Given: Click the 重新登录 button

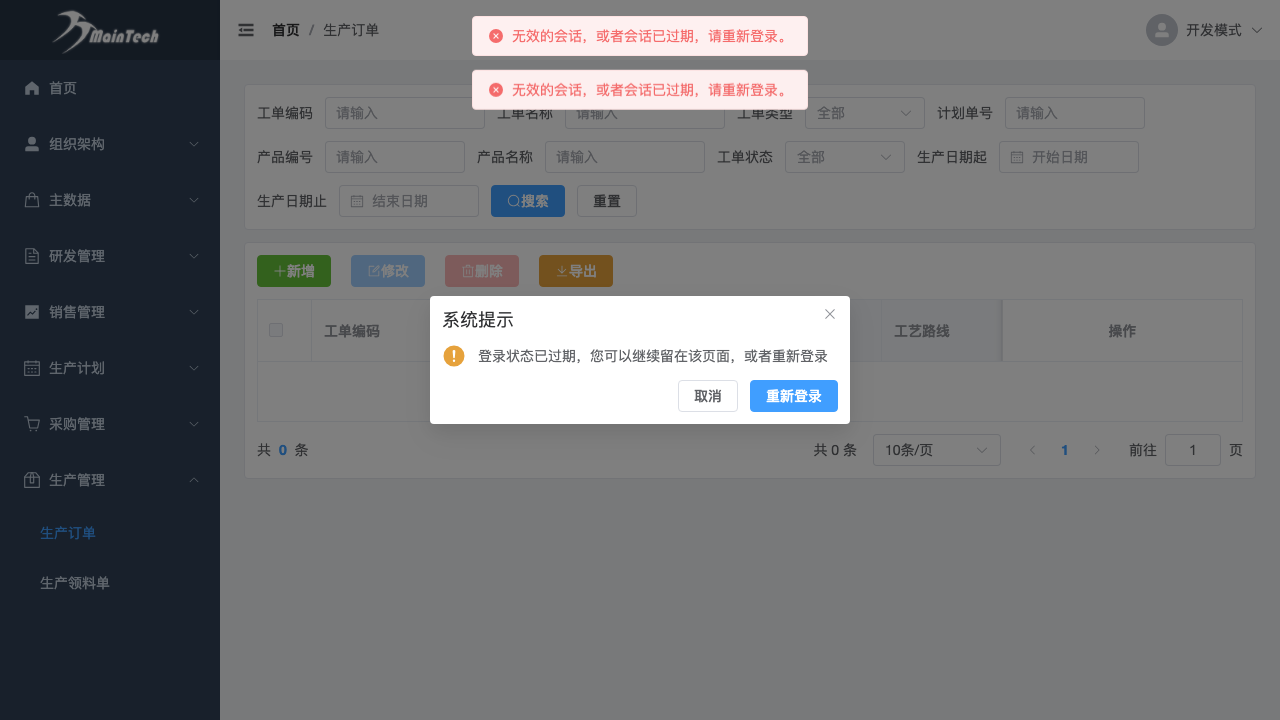Looking at the screenshot, I should [x=793, y=396].
